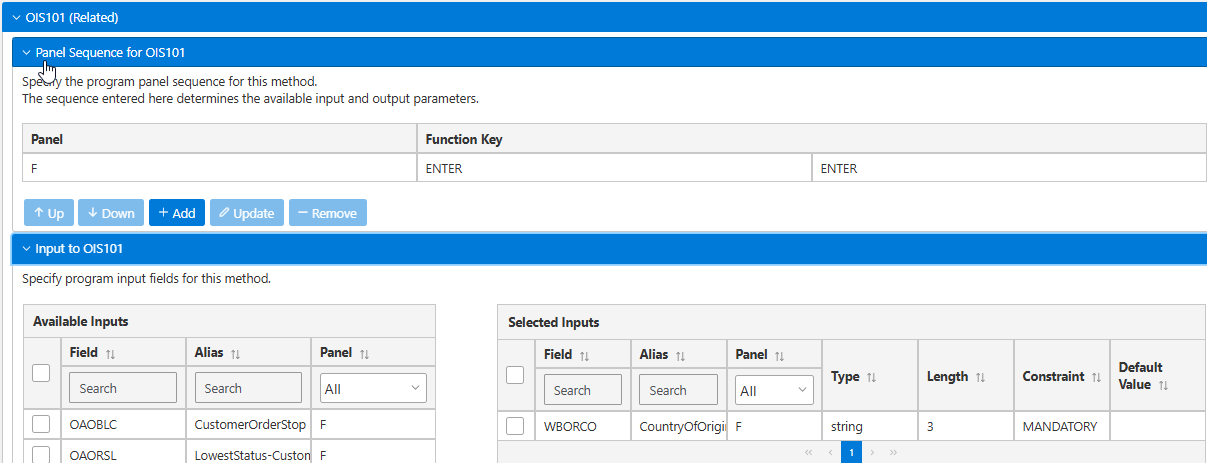Tick the WBORCO selected input checkbox
This screenshot has height=463, width=1207.
pyautogui.click(x=515, y=426)
